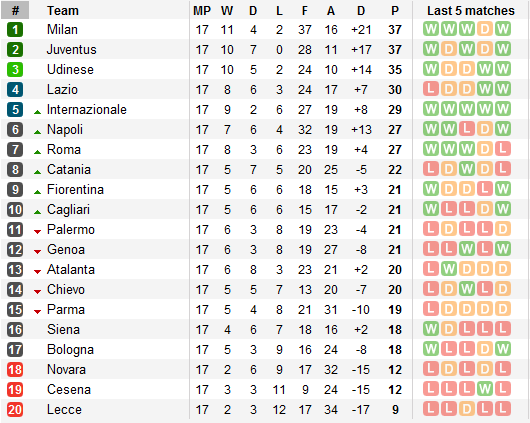Click Milan's rank 1 green badge
The width and height of the screenshot is (530, 423).
click(x=15, y=29)
